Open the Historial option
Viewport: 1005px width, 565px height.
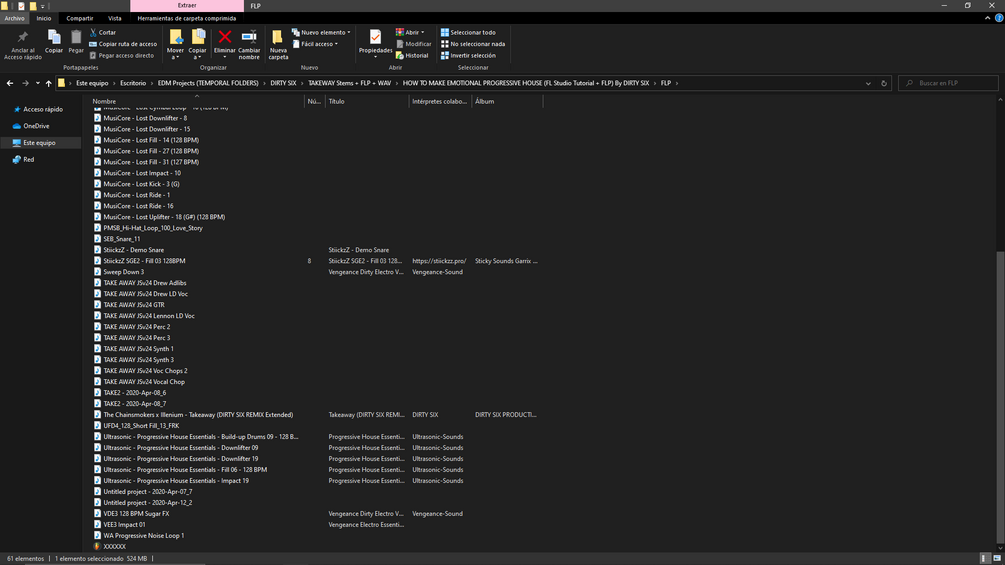412,55
